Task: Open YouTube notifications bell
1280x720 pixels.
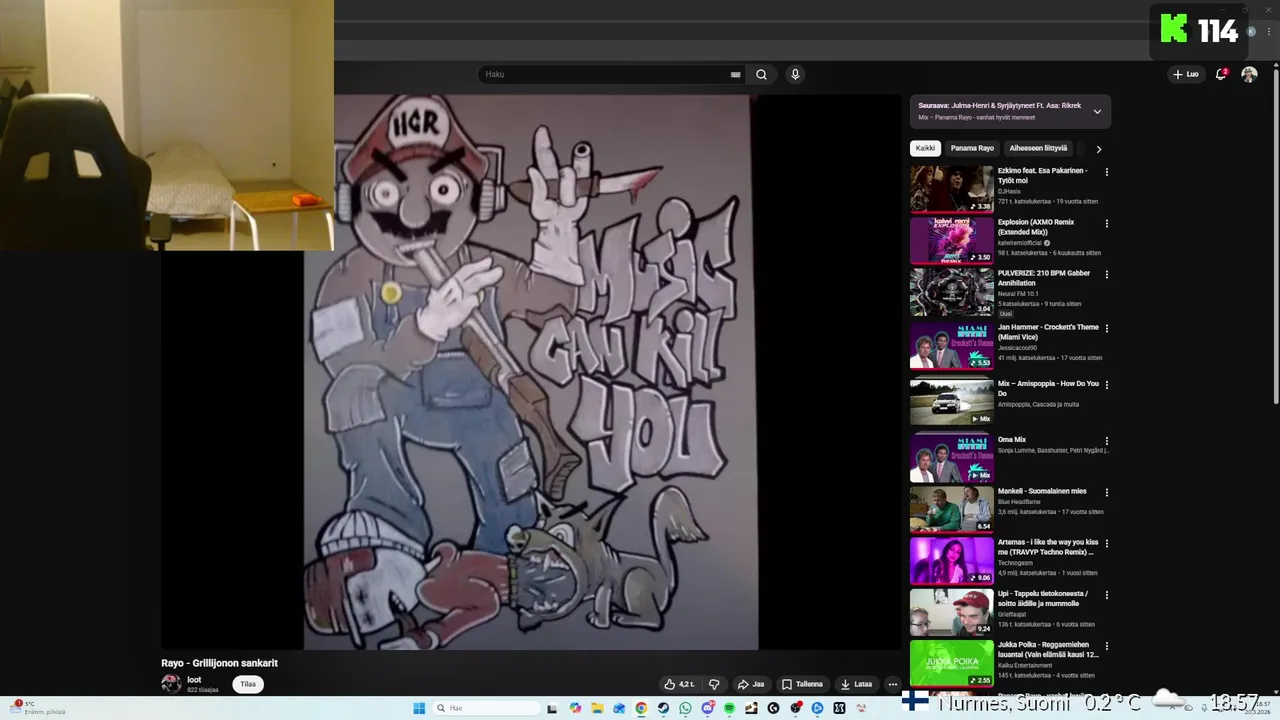Action: point(1221,74)
